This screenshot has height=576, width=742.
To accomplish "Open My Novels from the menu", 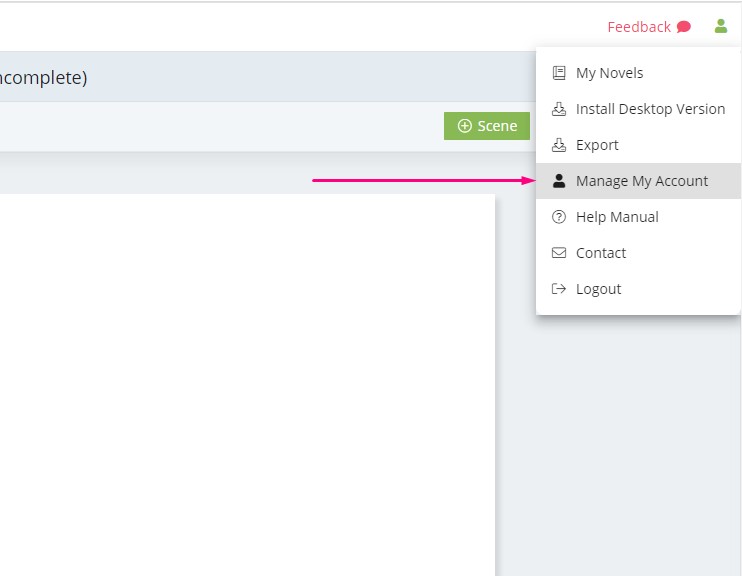I will pyautogui.click(x=638, y=73).
